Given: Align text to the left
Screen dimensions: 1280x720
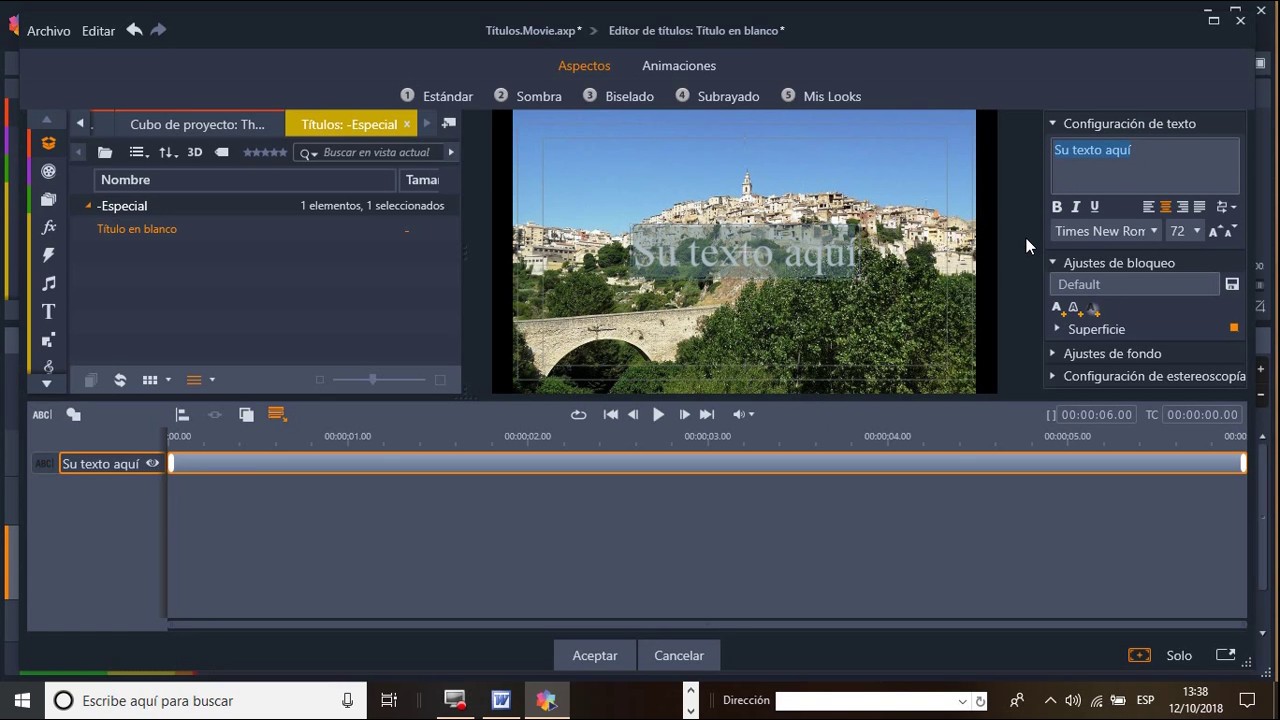Looking at the screenshot, I should tap(1149, 207).
